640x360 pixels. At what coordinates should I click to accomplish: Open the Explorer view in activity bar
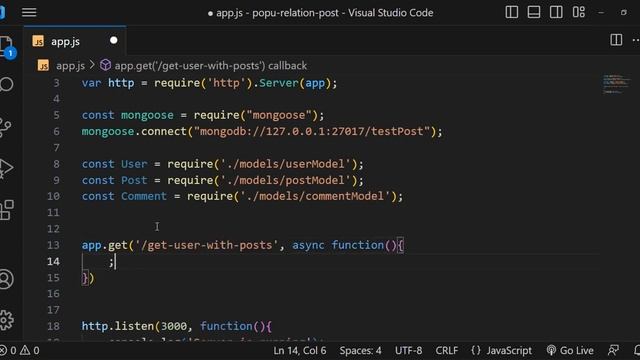pyautogui.click(x=7, y=47)
